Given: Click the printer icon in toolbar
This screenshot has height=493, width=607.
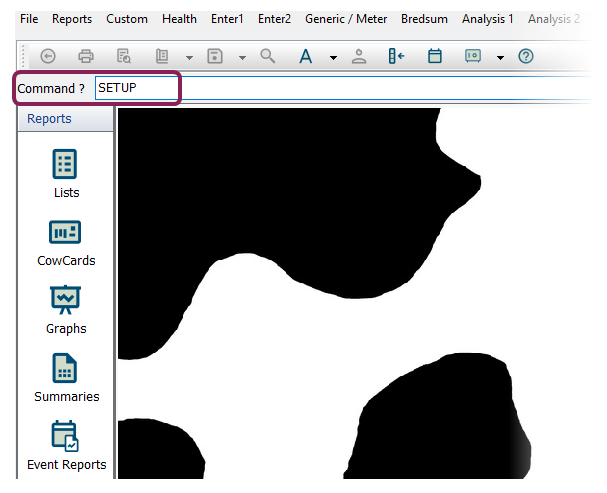Looking at the screenshot, I should tap(86, 56).
